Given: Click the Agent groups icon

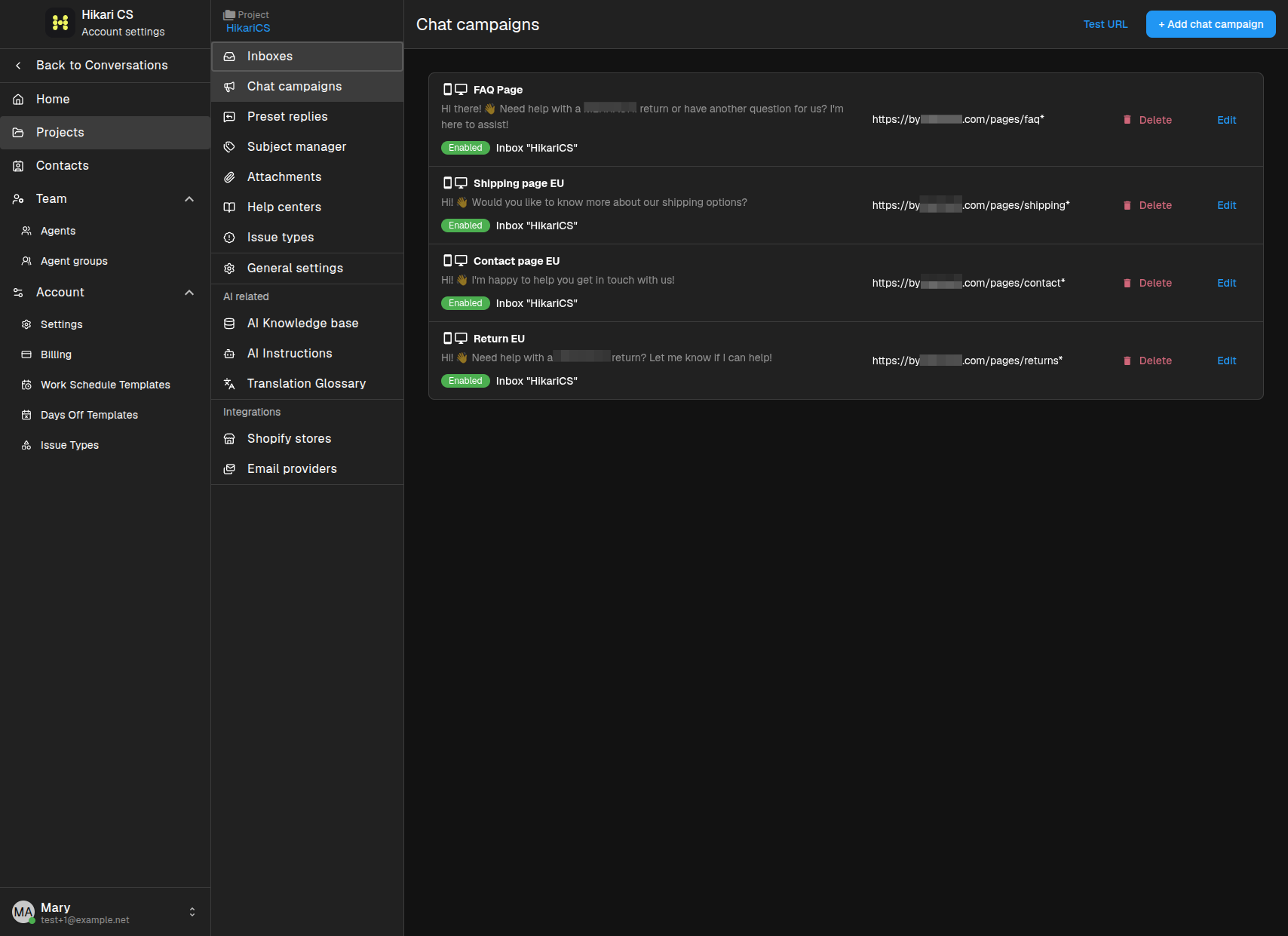Looking at the screenshot, I should [x=26, y=261].
